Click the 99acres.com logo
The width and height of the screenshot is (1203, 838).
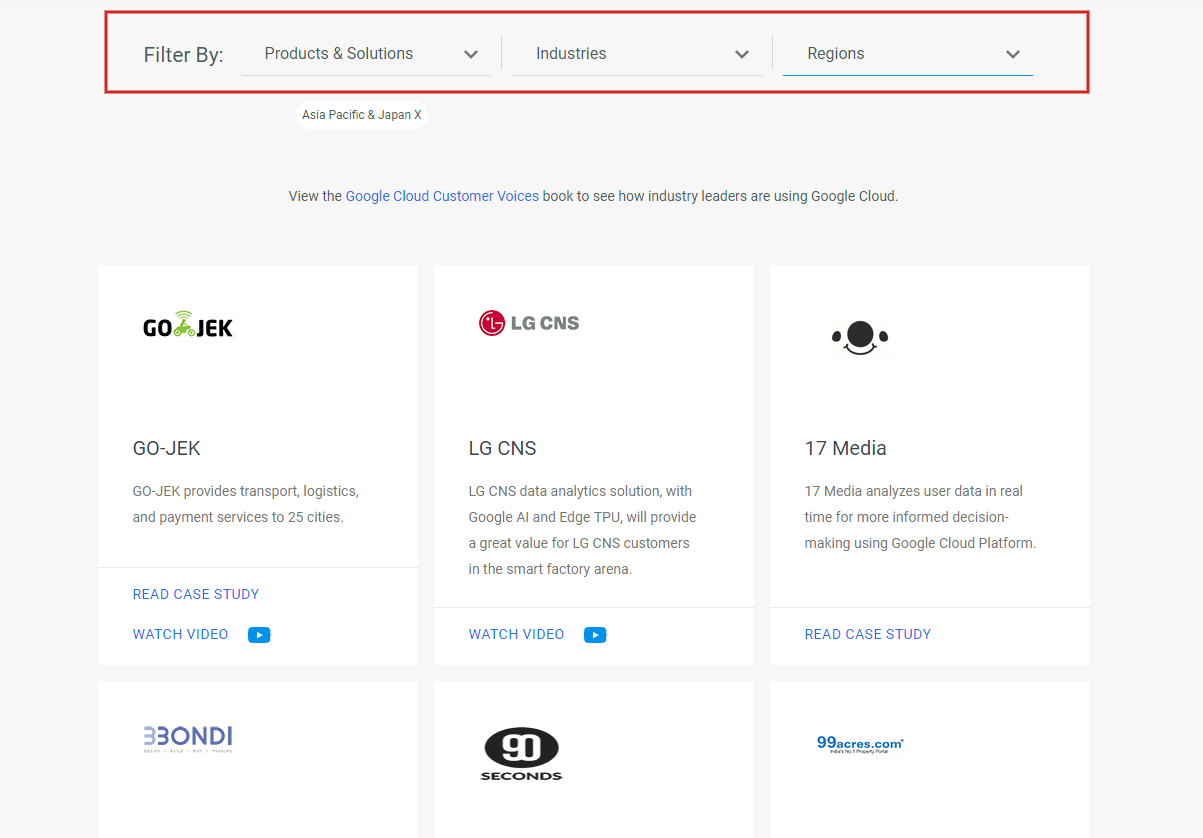pos(860,743)
